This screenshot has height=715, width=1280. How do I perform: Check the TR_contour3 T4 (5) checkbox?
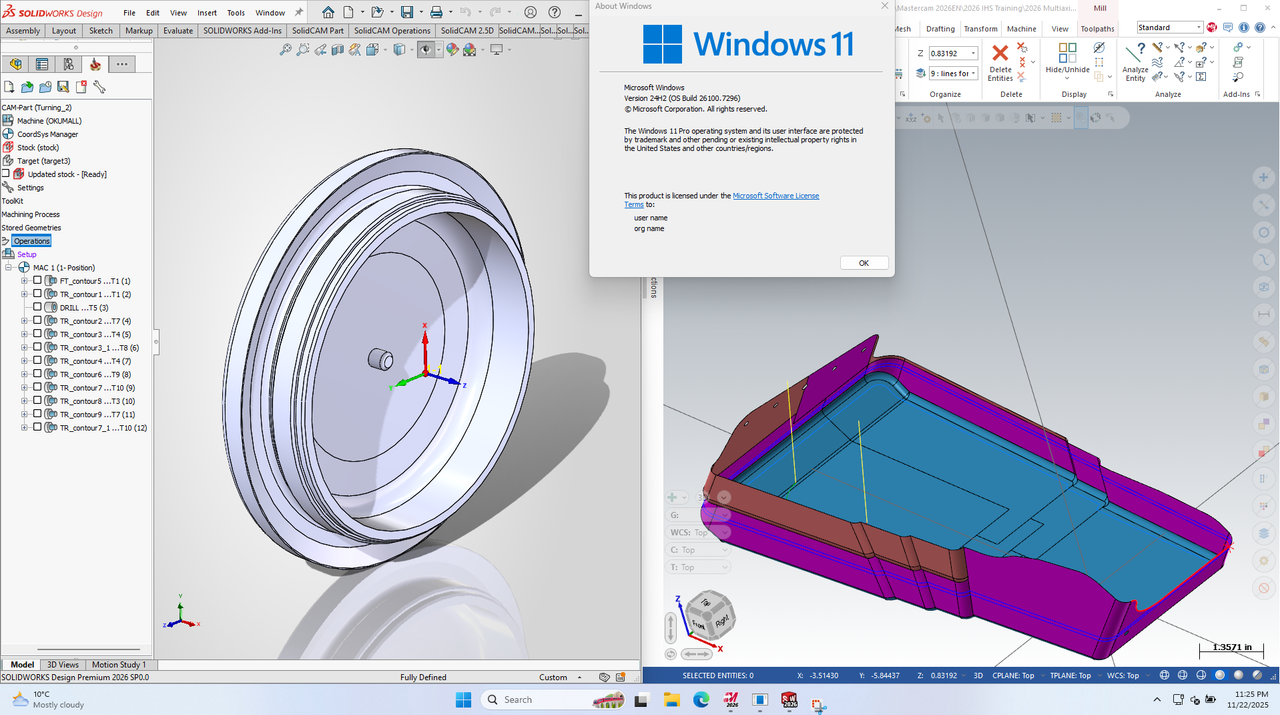point(38,334)
